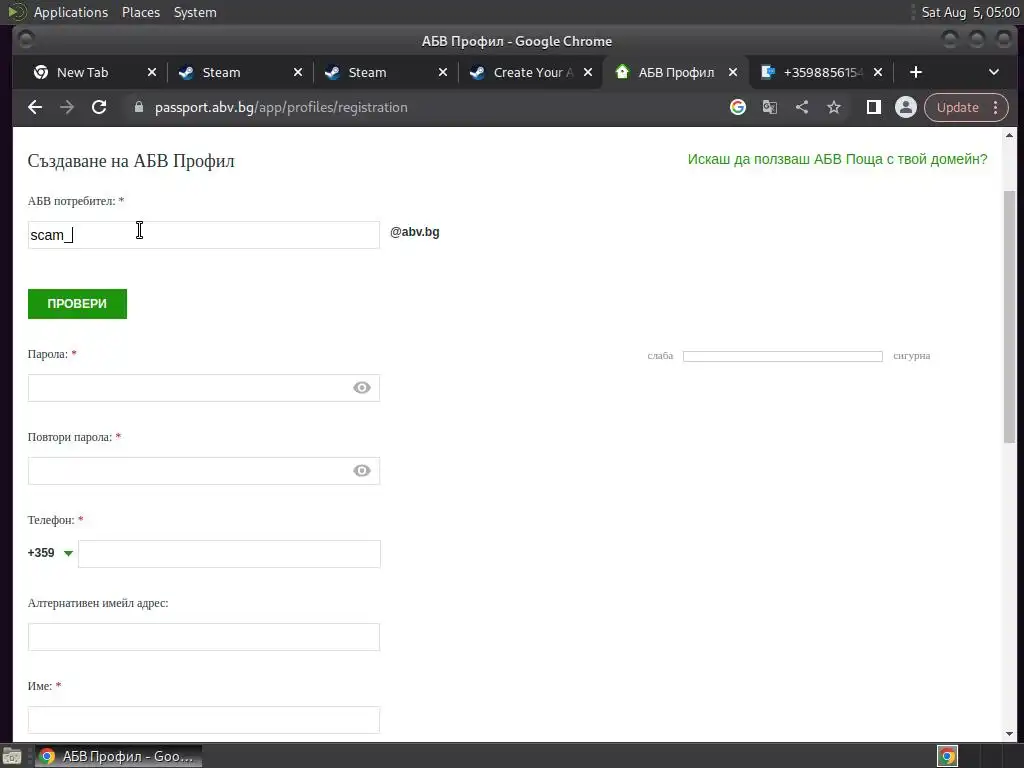The width and height of the screenshot is (1024, 768).
Task: Click the @abv.bg domain text
Action: pos(415,232)
